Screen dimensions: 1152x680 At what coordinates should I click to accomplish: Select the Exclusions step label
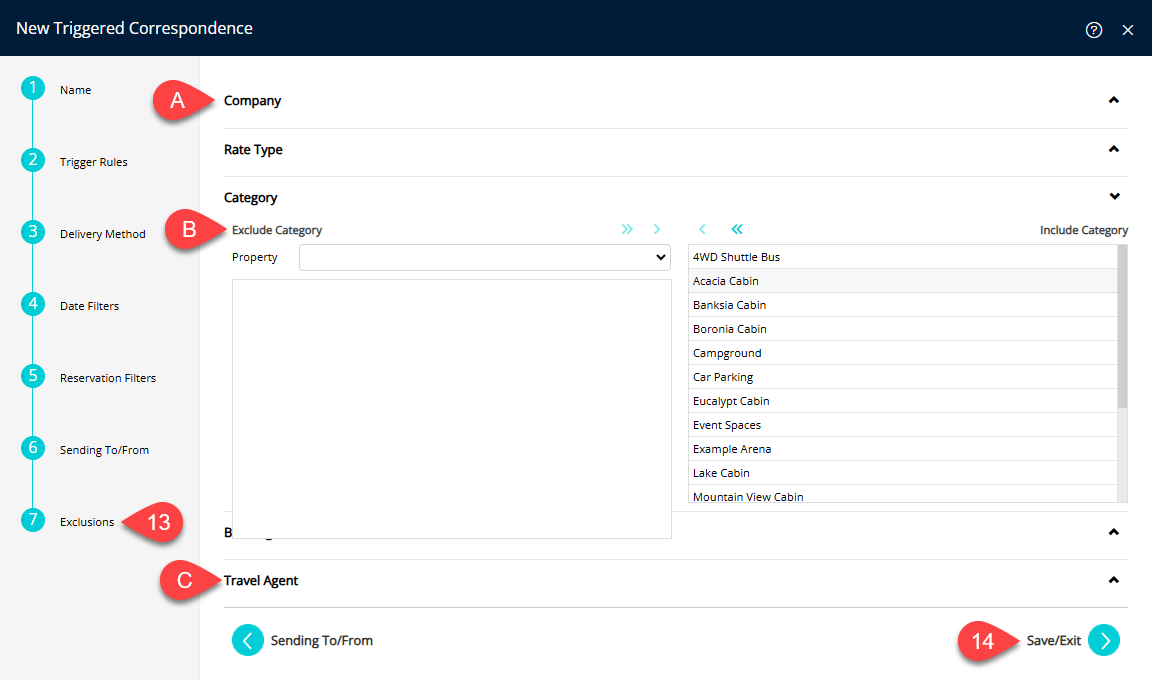pos(87,522)
